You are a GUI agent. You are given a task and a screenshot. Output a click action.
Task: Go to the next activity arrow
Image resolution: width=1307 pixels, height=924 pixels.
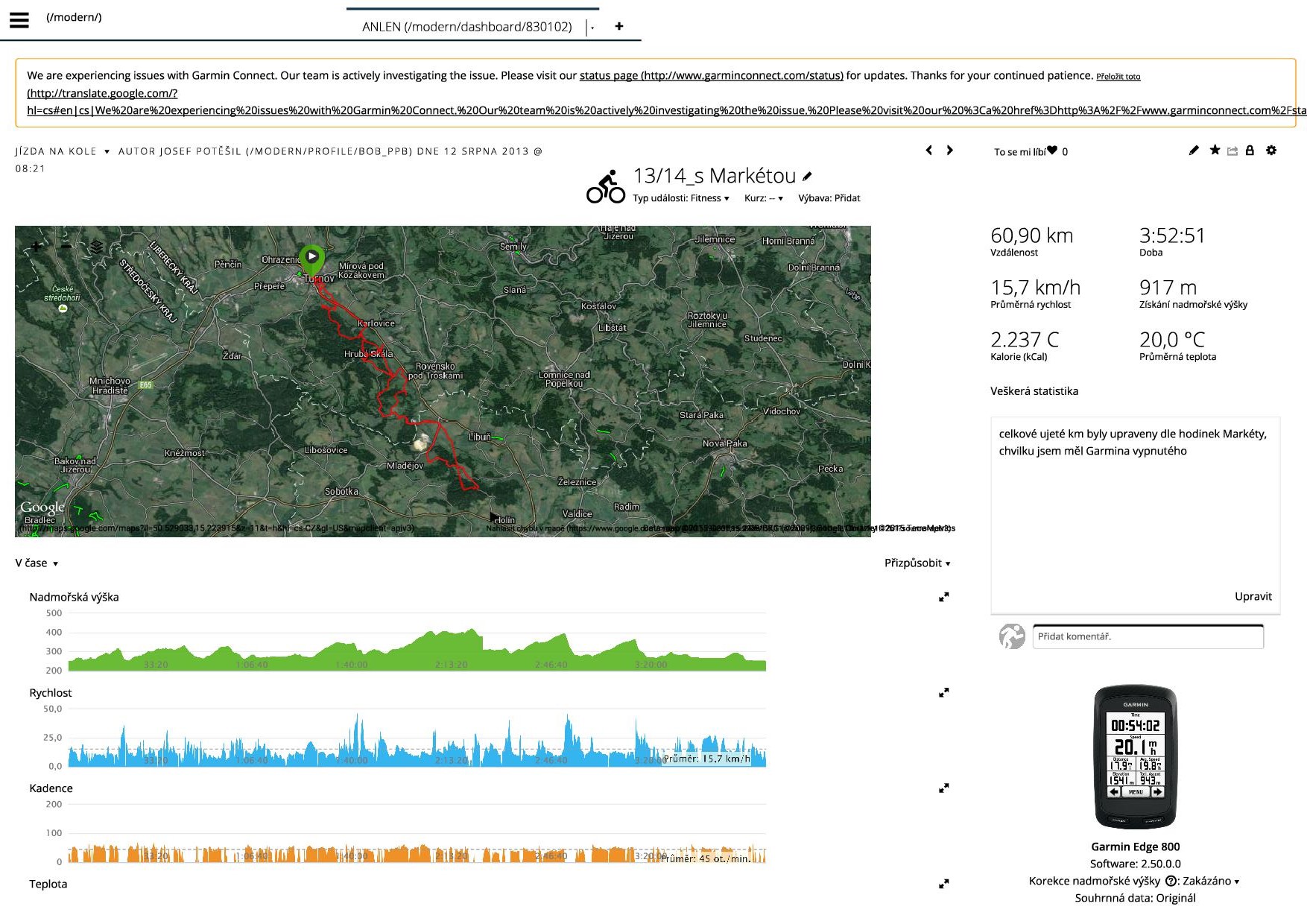pos(949,151)
